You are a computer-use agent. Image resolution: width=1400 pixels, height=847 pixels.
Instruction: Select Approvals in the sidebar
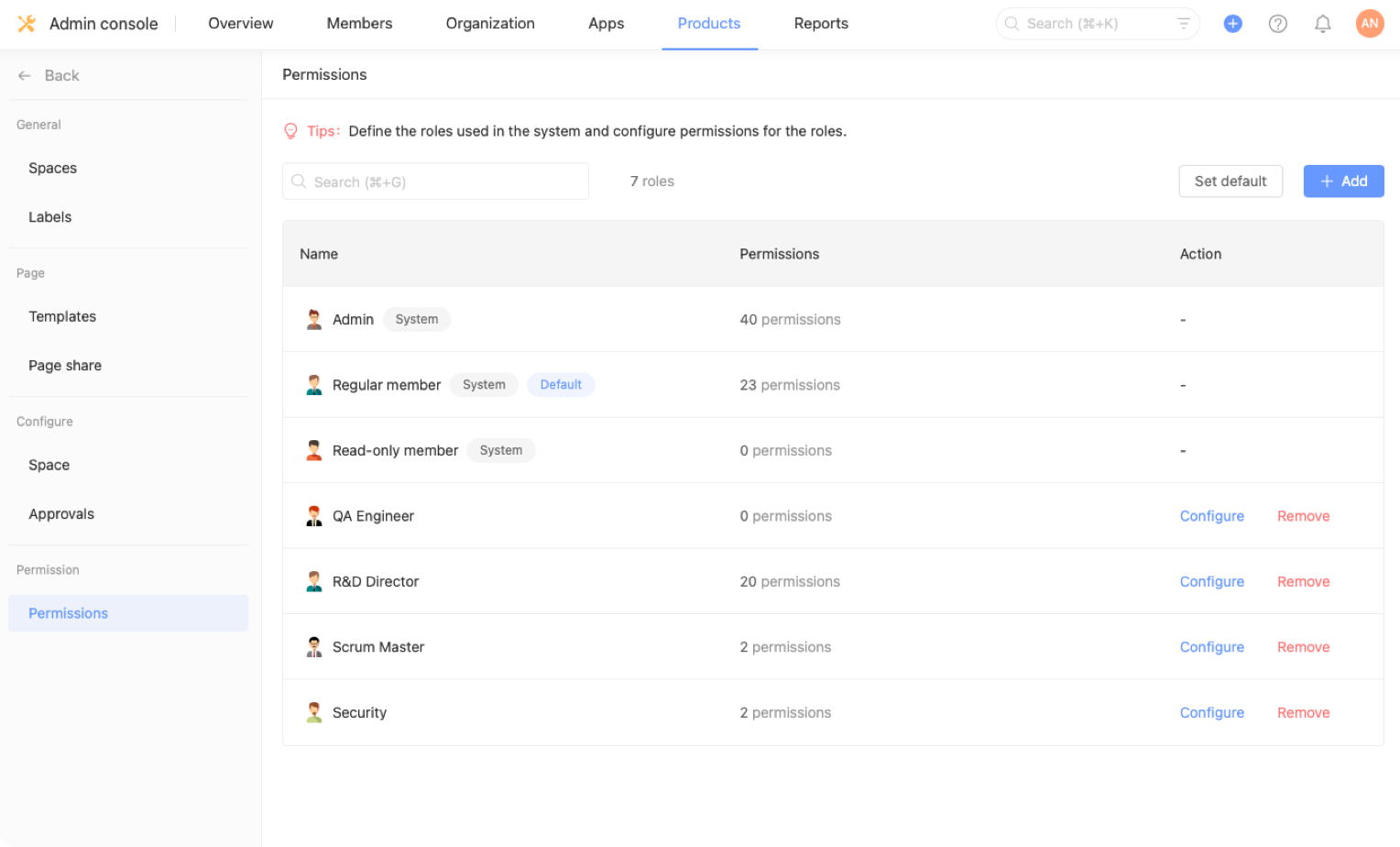pyautogui.click(x=61, y=514)
